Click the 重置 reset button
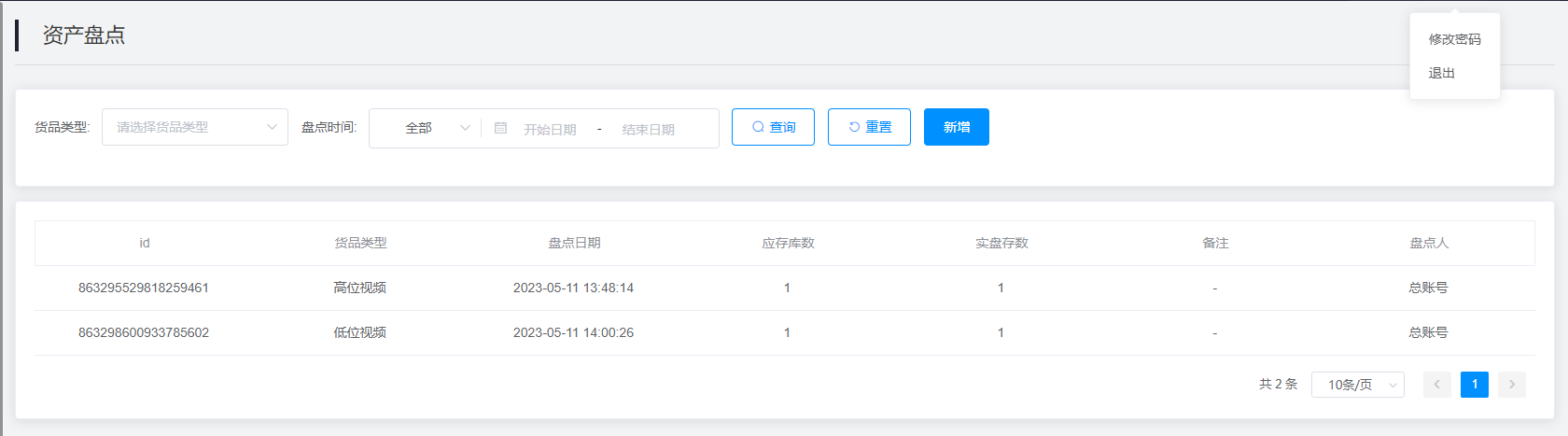Image resolution: width=1568 pixels, height=436 pixels. pos(869,127)
